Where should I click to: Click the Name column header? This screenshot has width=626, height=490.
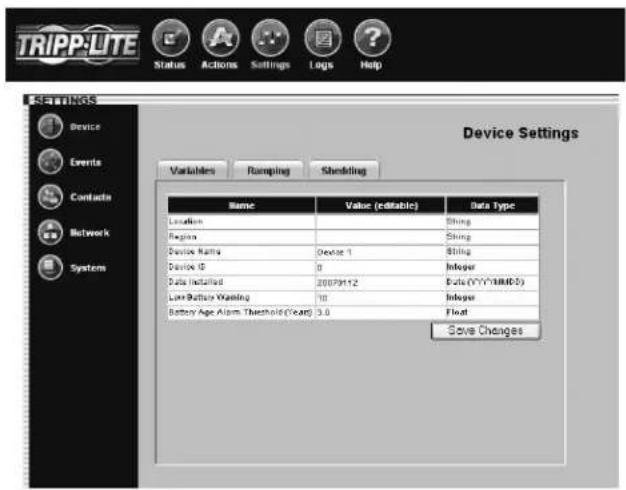[x=242, y=205]
